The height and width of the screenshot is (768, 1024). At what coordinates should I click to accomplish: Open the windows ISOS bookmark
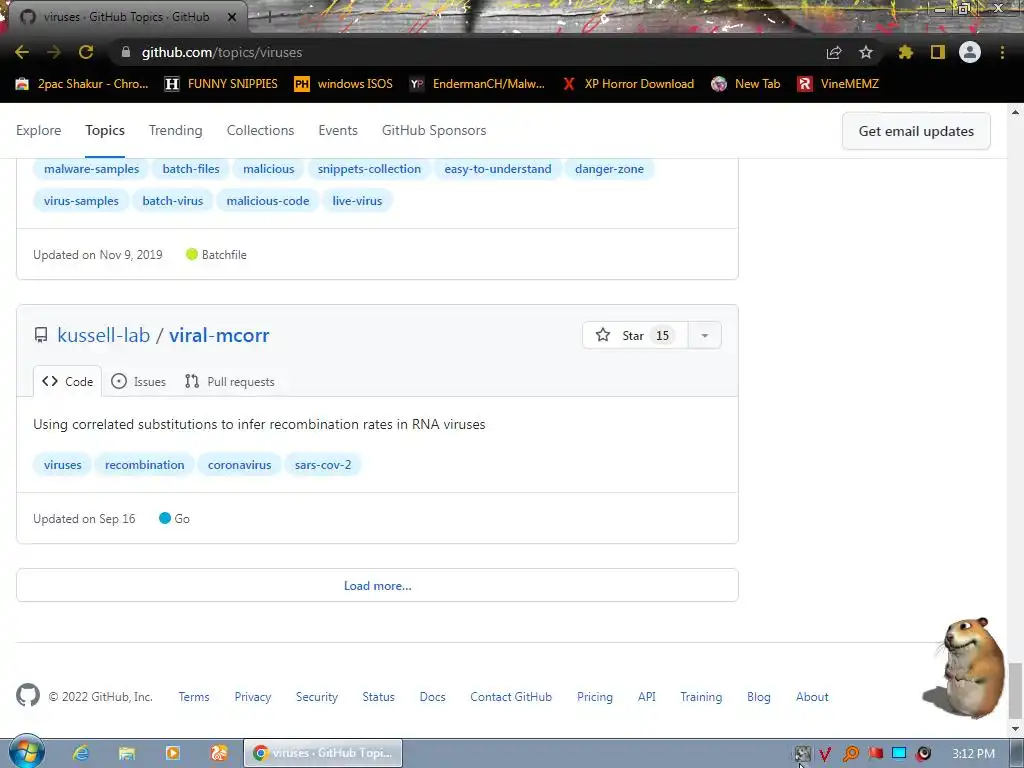click(x=344, y=84)
